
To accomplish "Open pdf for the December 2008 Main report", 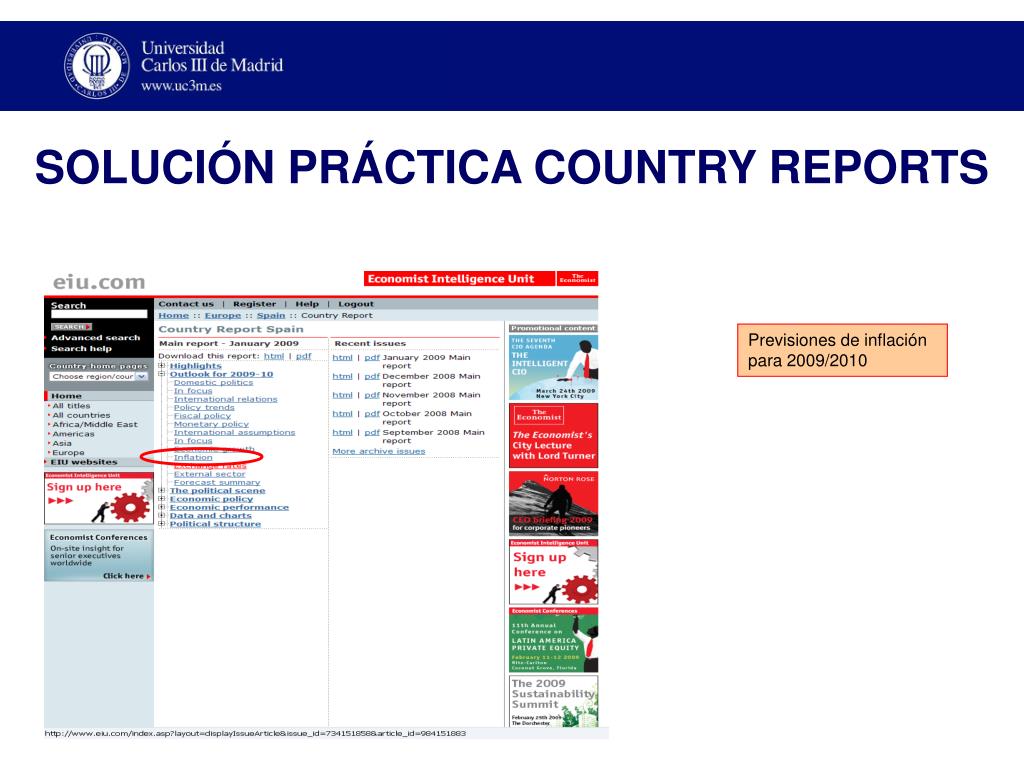I will (x=372, y=377).
